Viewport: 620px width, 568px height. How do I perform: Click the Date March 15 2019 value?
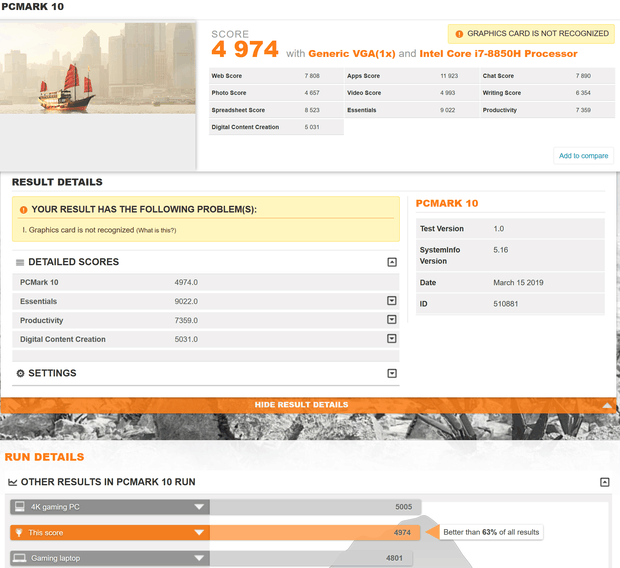tap(518, 283)
